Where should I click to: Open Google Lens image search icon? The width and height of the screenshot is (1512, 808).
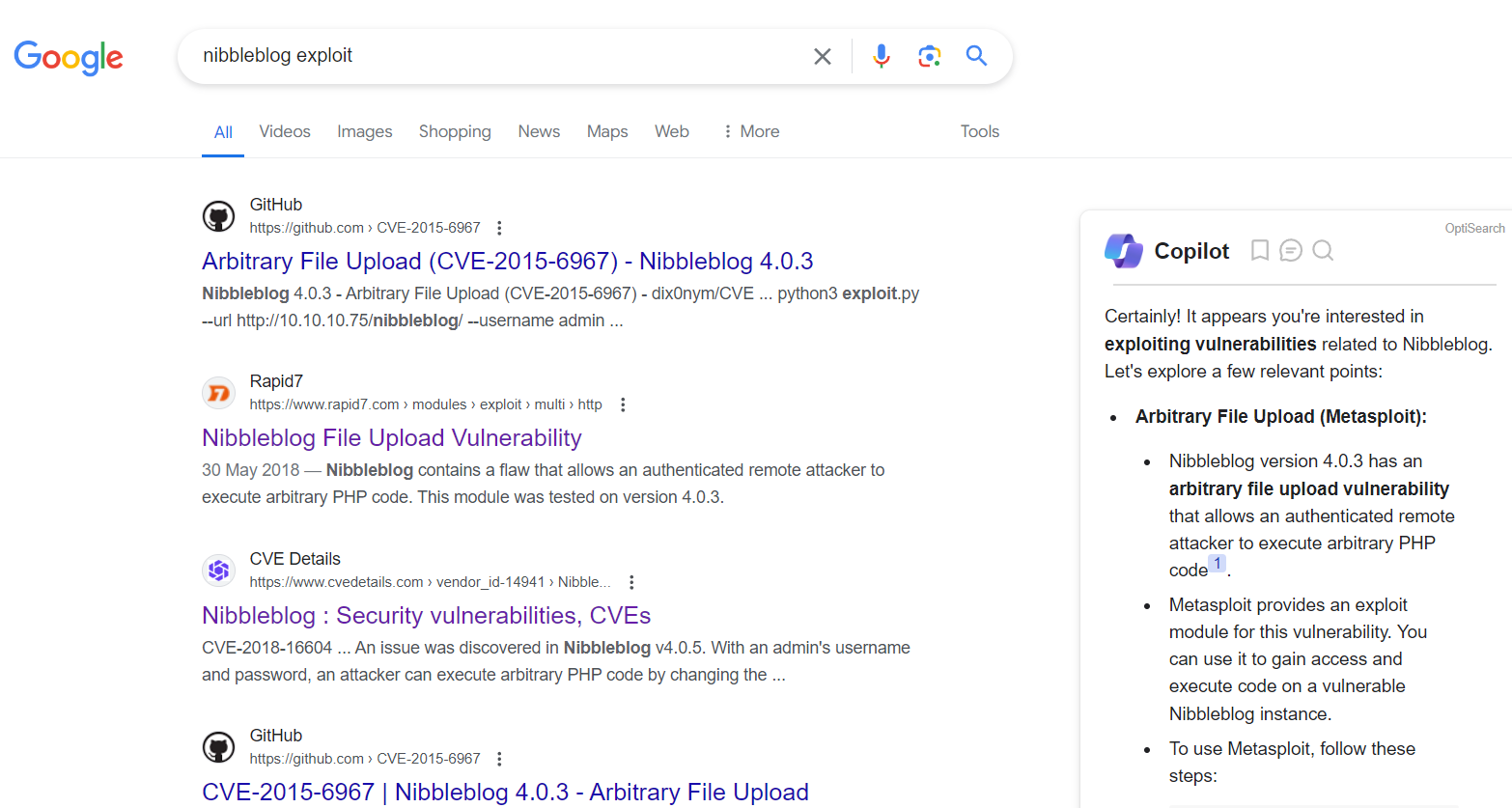point(929,56)
